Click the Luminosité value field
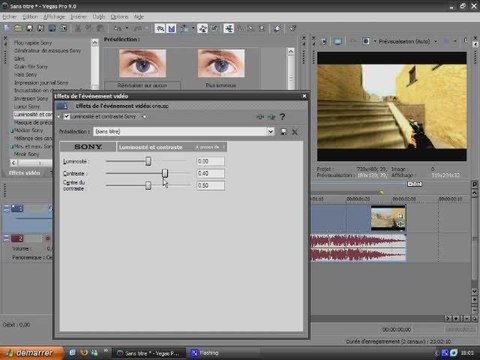 point(210,161)
